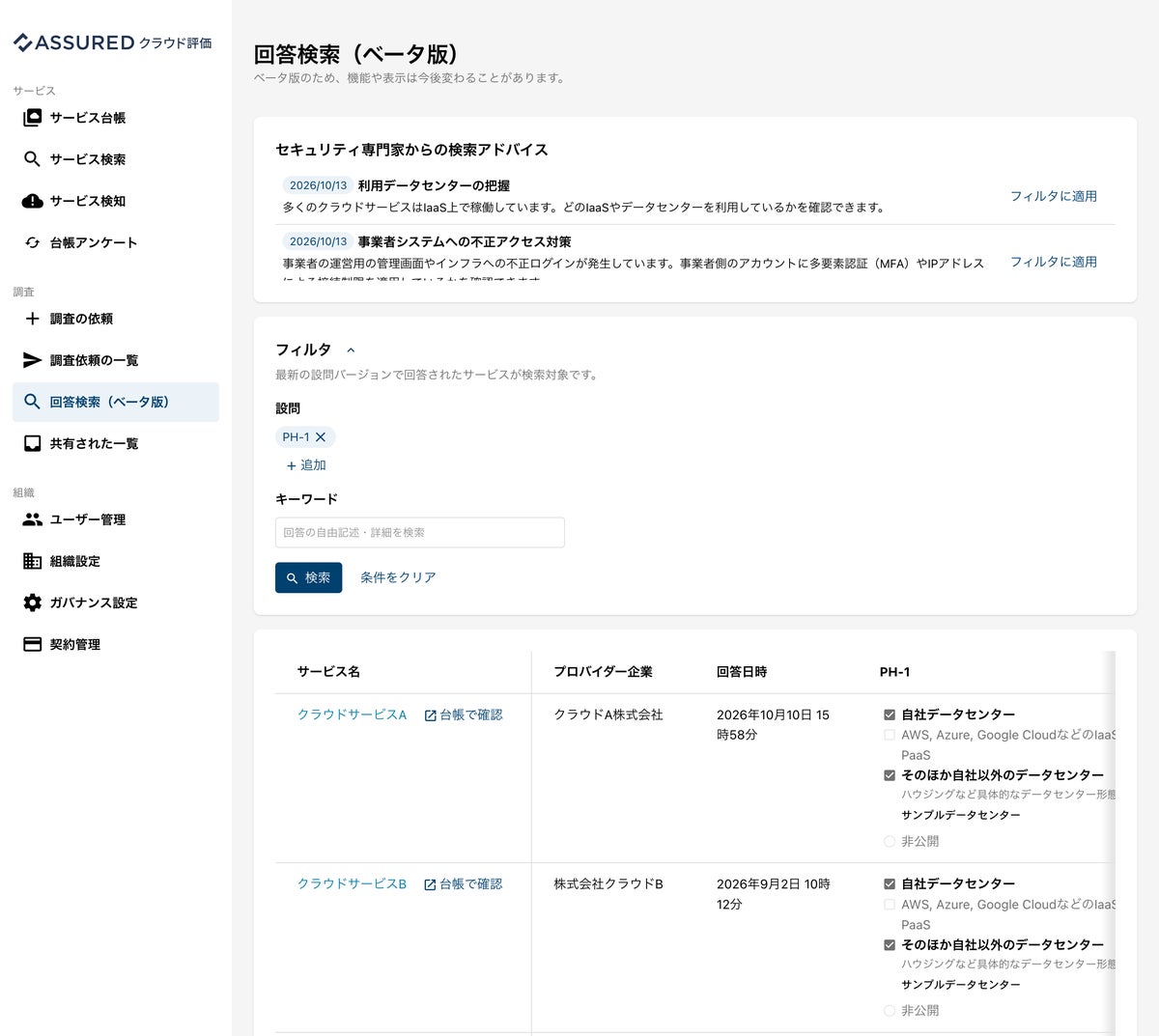Click the サービス検知 cloud alert icon
The image size is (1159, 1036).
pyautogui.click(x=33, y=201)
